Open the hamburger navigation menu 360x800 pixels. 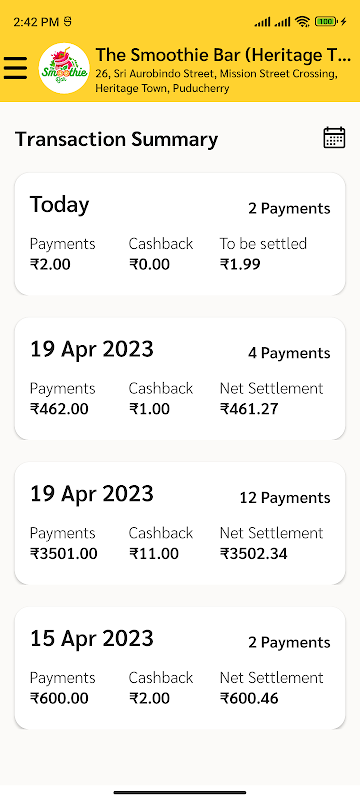[x=15, y=68]
